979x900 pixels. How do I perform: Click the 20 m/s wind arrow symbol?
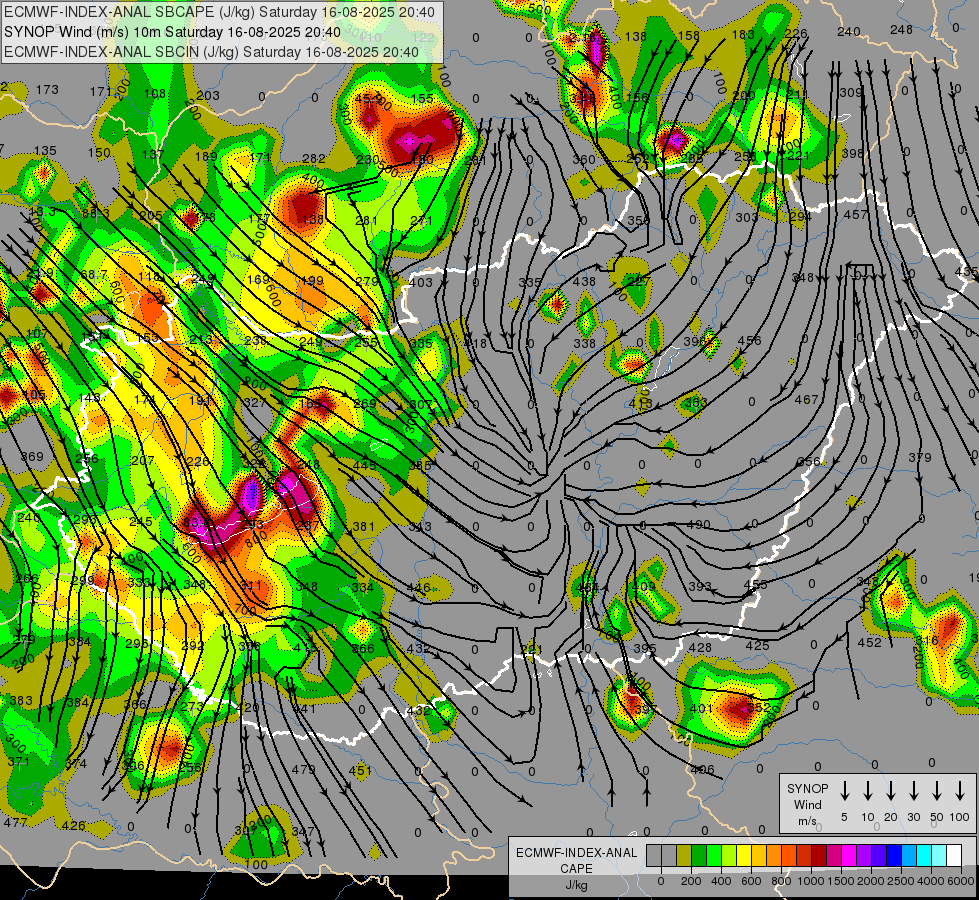click(891, 791)
